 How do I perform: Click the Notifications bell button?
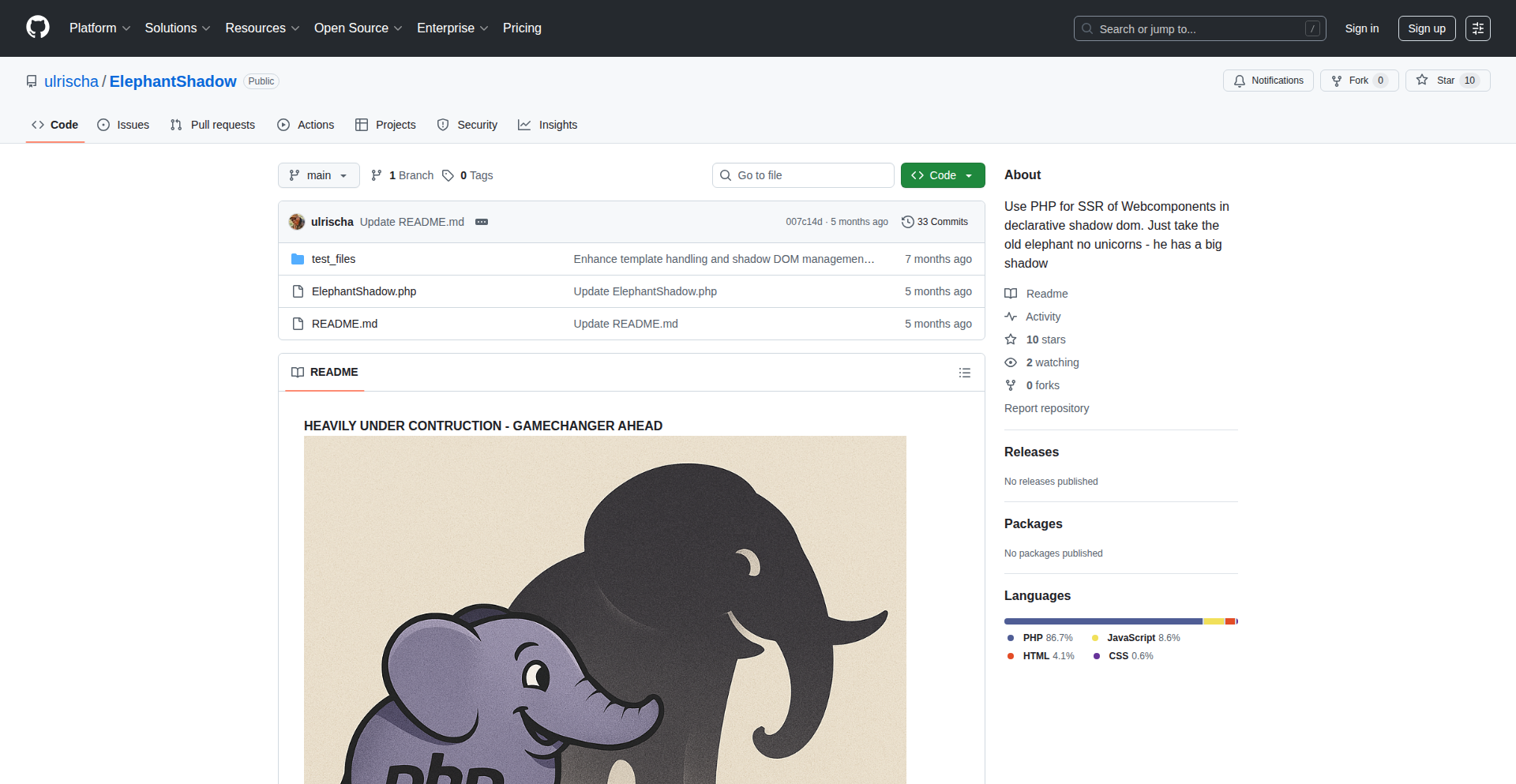click(1268, 81)
